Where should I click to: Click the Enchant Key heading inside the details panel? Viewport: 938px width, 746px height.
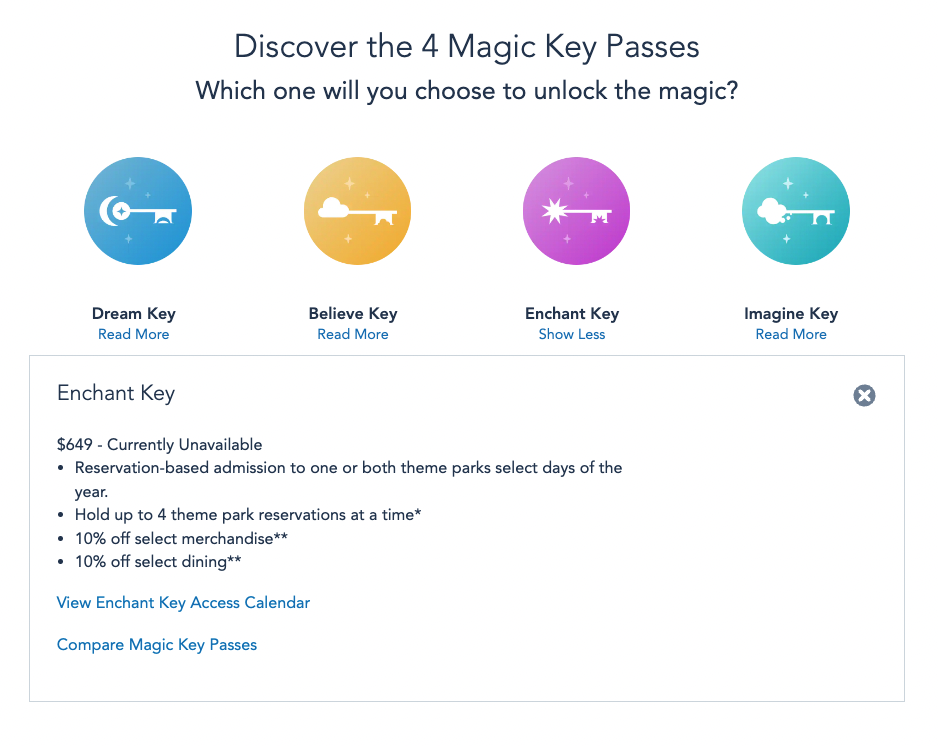[x=116, y=393]
